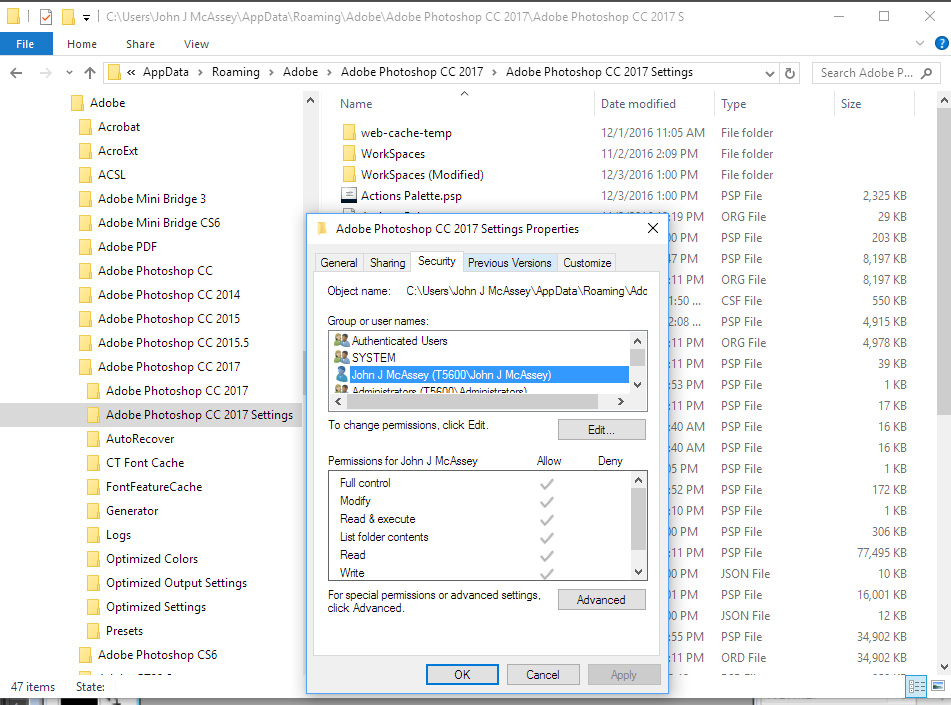Viewport: 951px width, 705px height.
Task: Click Edit... to change permissions
Action: point(601,430)
